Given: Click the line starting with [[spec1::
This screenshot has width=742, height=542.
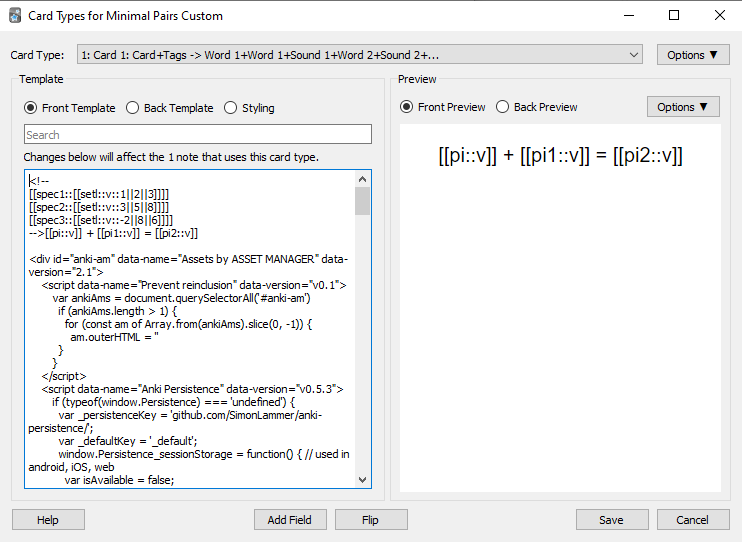Looking at the screenshot, I should pyautogui.click(x=99, y=194).
